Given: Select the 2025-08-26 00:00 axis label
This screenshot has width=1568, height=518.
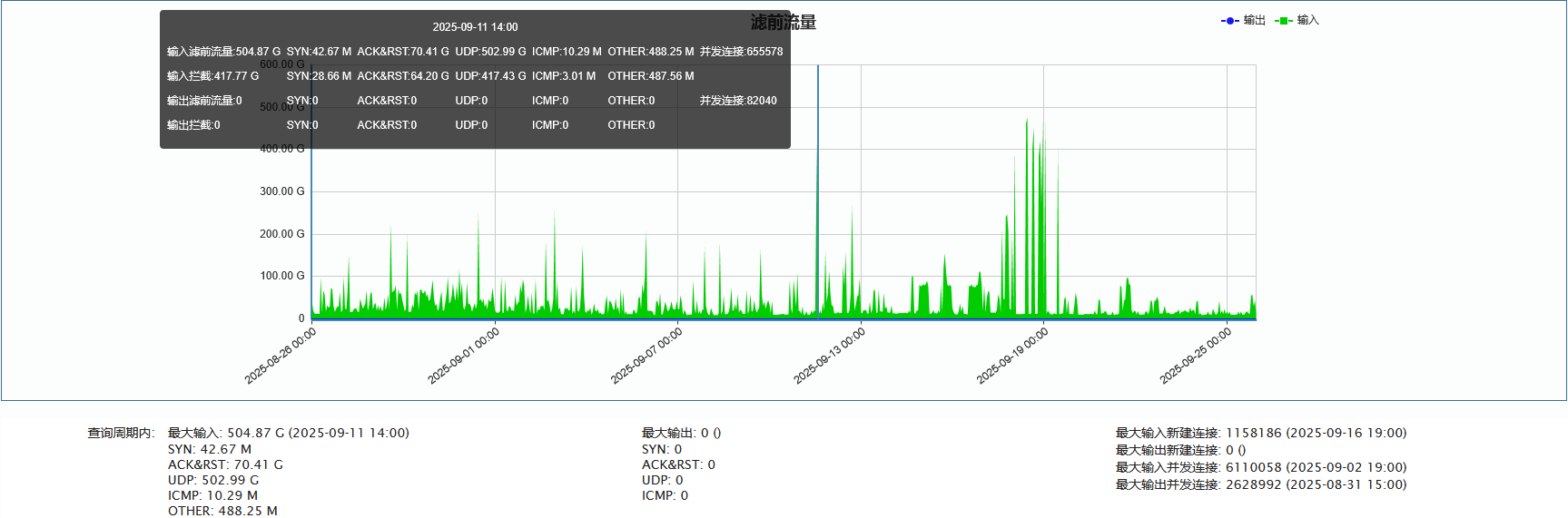Looking at the screenshot, I should 281,355.
